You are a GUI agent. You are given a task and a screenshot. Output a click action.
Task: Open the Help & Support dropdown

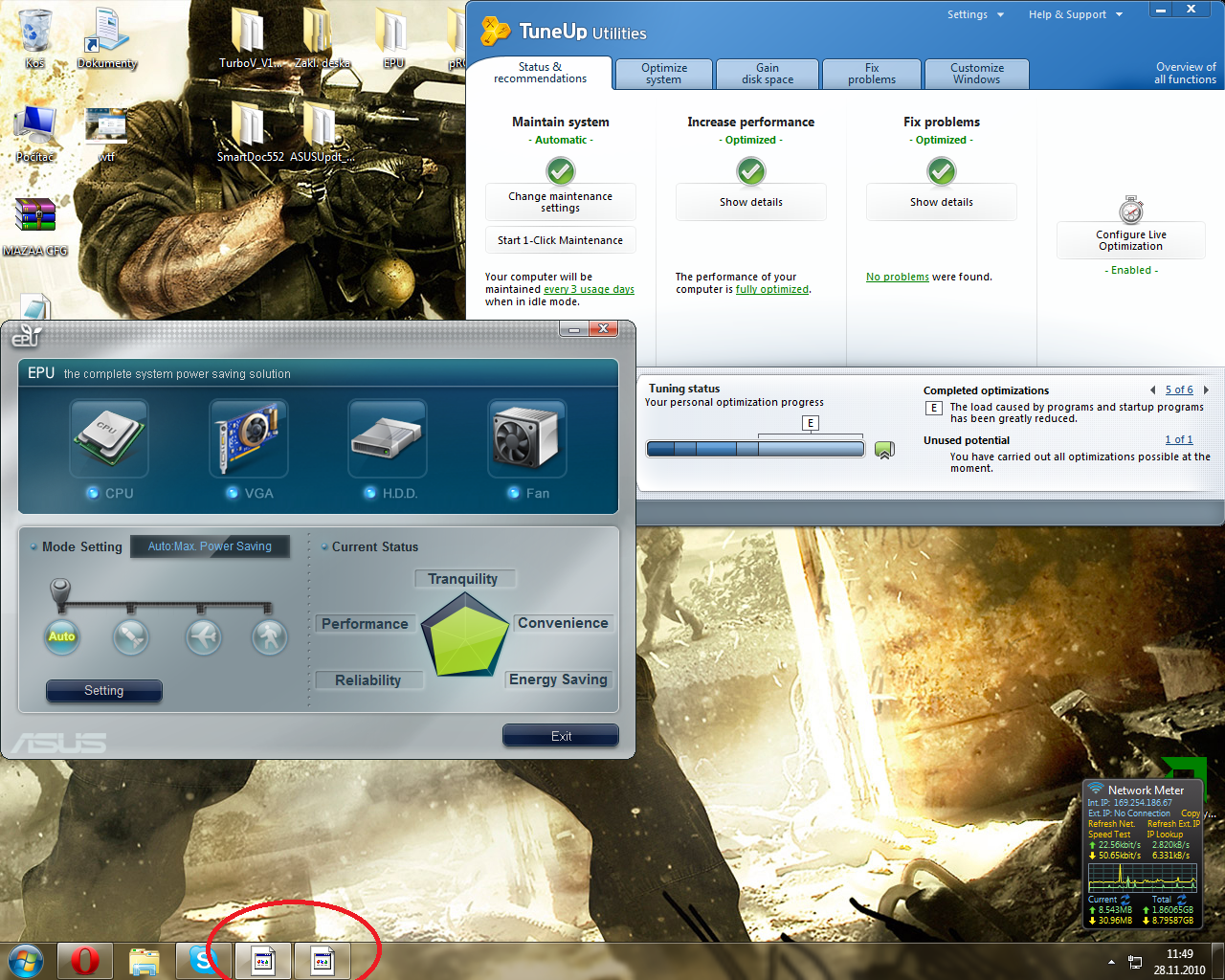1075,14
